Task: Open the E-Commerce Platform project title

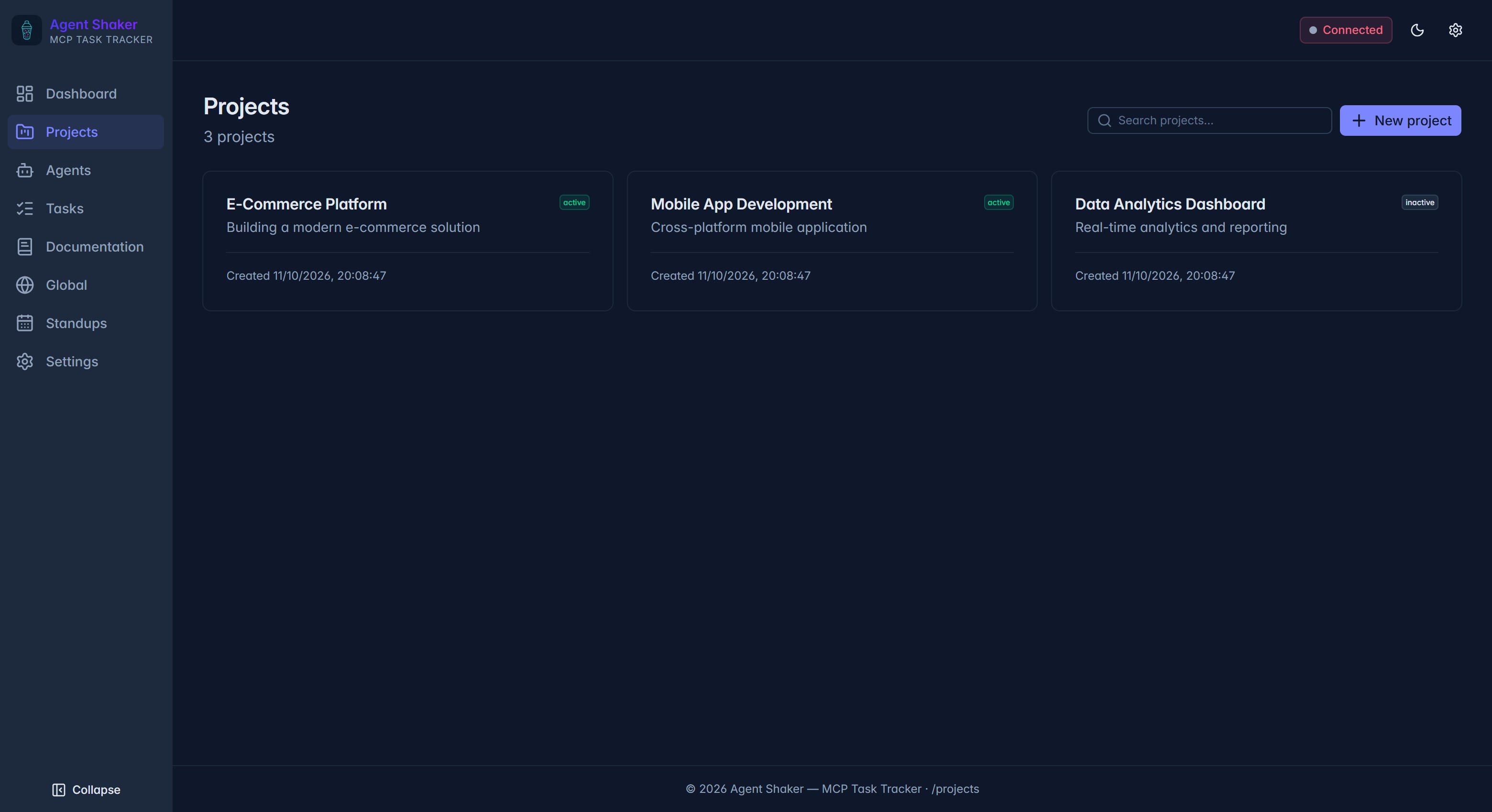Action: point(307,205)
